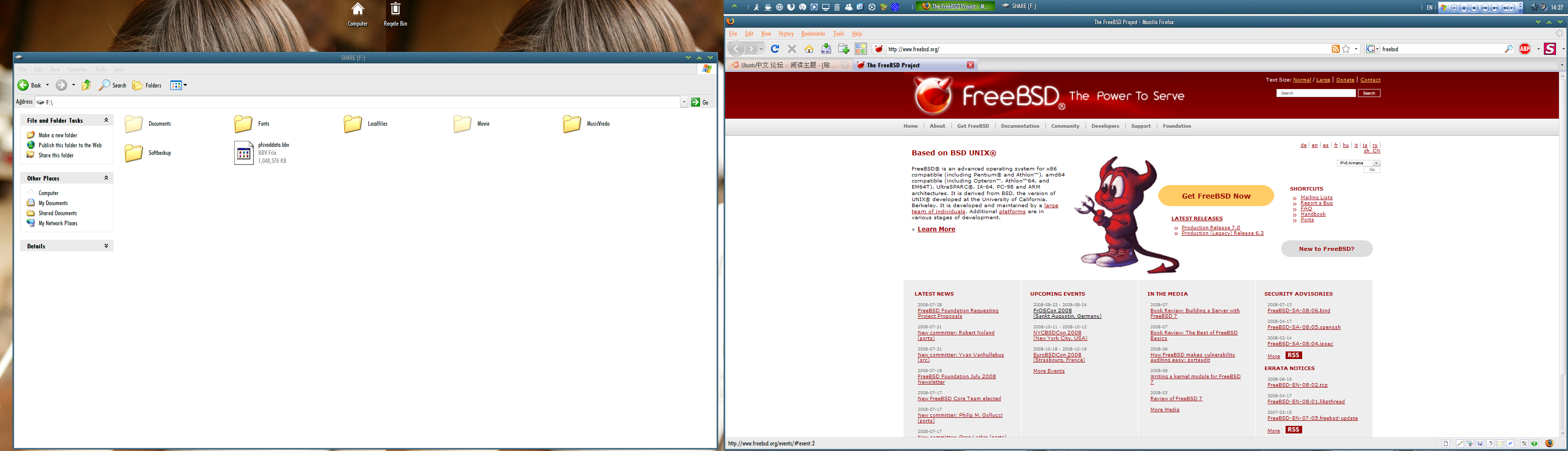This screenshot has height=451, width=1568.
Task: Click the coffee cup quick launch icon
Action: click(x=768, y=8)
